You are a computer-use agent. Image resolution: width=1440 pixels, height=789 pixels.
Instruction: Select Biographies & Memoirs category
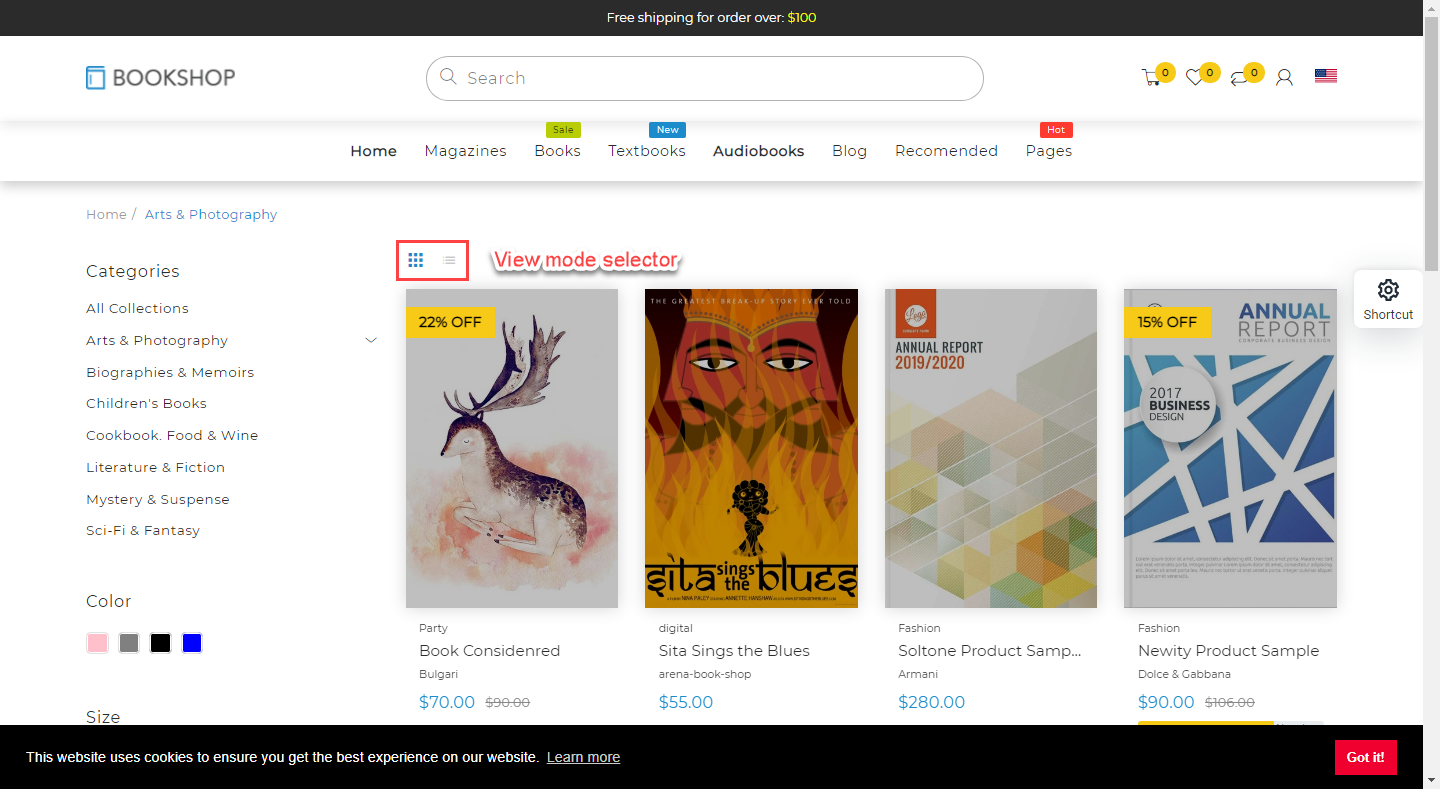tap(170, 372)
